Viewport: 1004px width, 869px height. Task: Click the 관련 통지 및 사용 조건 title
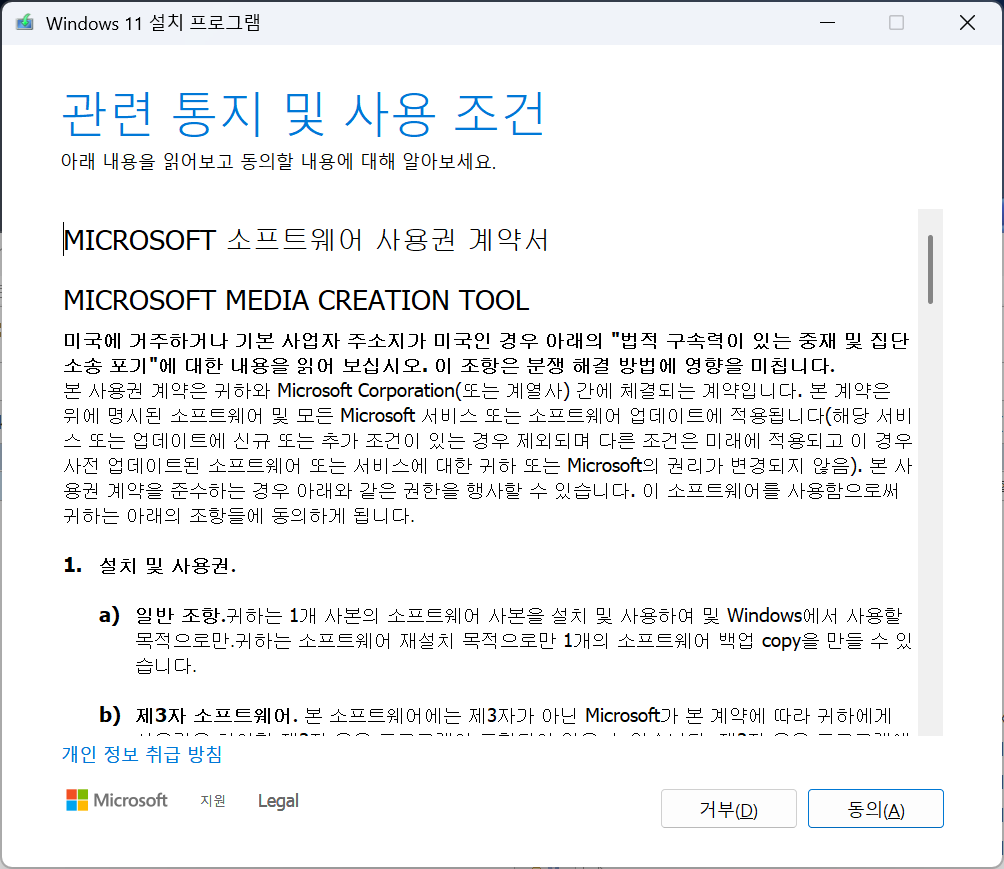coord(303,114)
